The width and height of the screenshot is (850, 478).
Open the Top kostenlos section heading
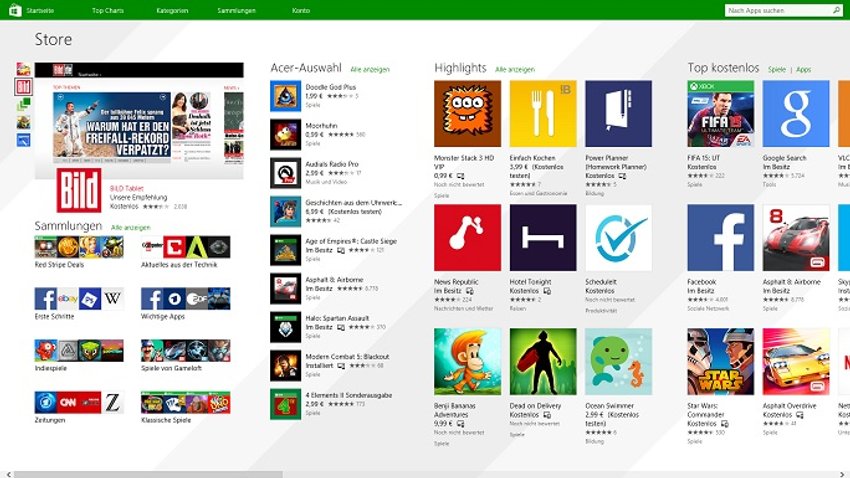tap(723, 68)
